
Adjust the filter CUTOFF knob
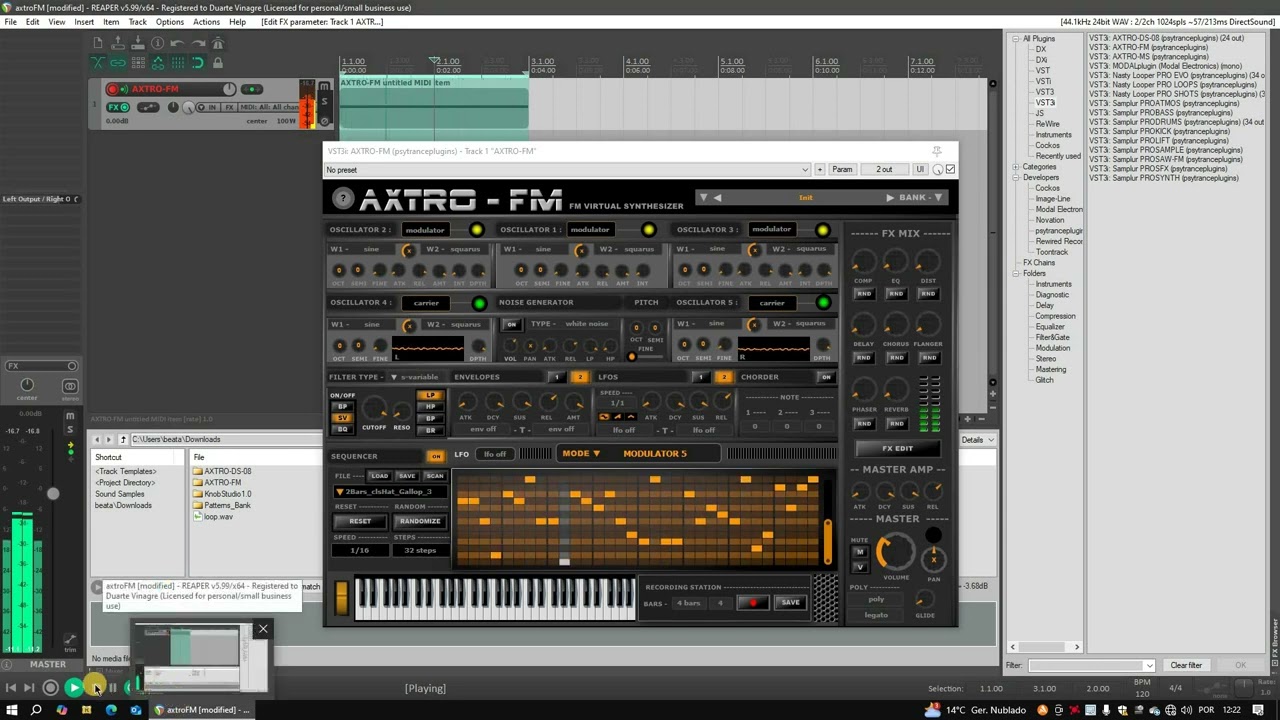(x=374, y=408)
